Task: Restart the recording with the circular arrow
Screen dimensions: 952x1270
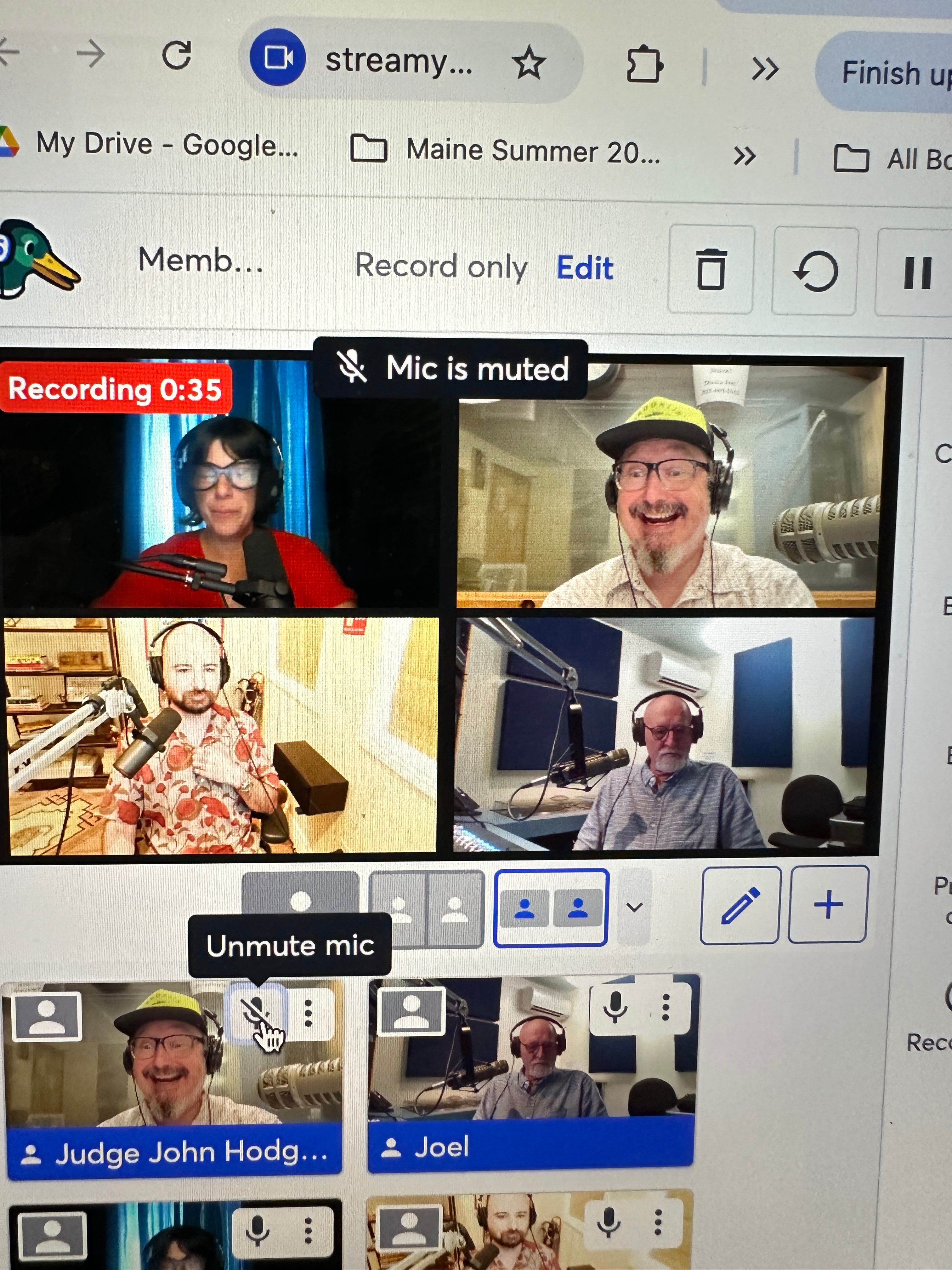Action: [x=815, y=271]
